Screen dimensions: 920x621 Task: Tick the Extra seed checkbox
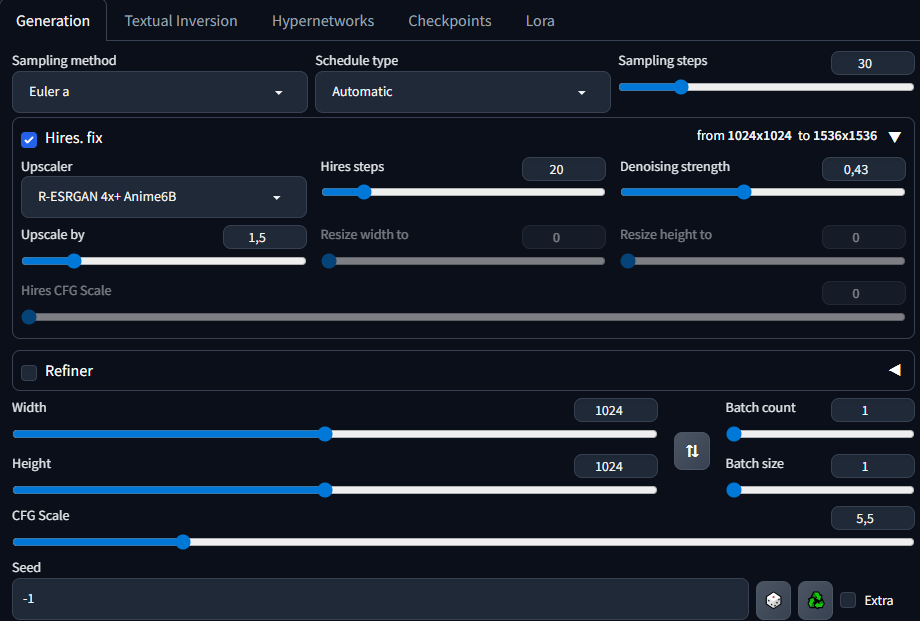coord(848,600)
